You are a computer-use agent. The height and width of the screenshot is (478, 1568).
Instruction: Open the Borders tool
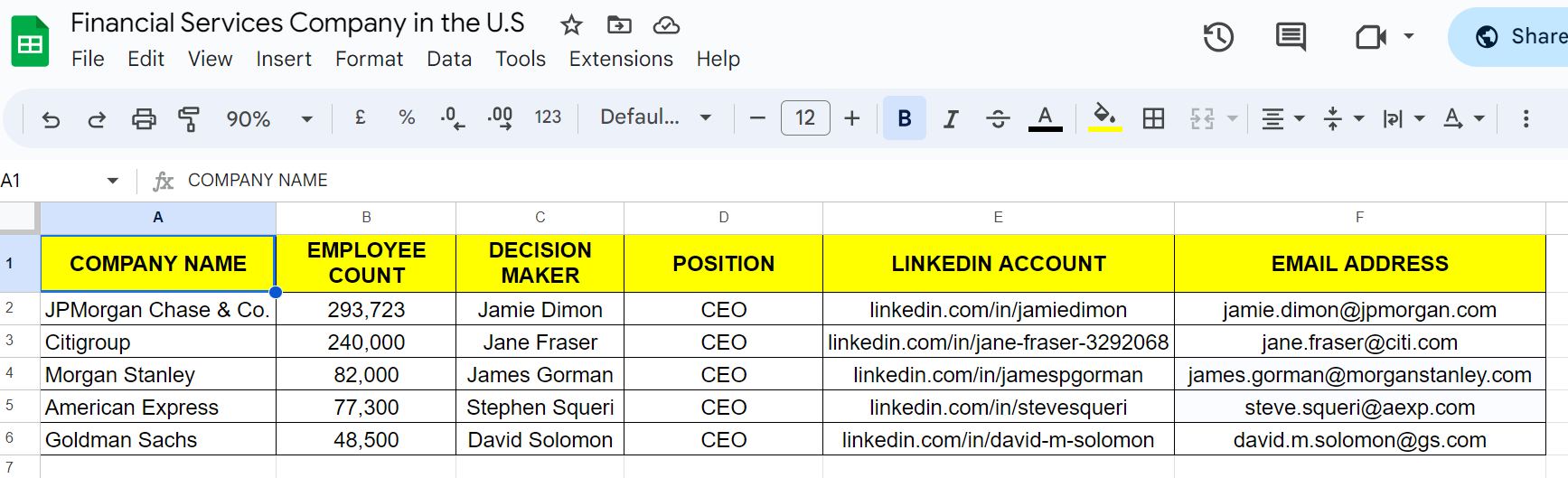click(x=1153, y=118)
